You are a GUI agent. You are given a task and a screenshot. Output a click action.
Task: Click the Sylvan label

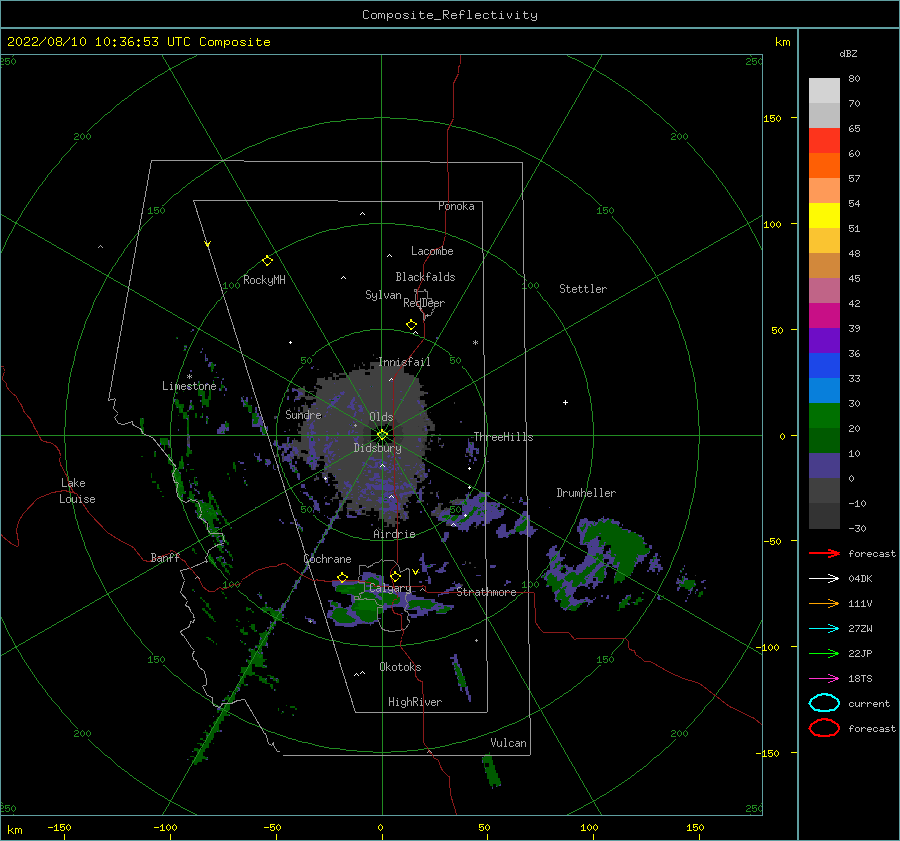point(383,295)
